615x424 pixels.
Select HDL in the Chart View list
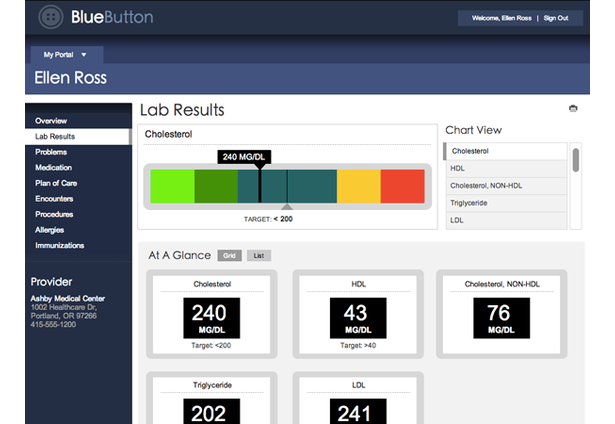pos(506,168)
